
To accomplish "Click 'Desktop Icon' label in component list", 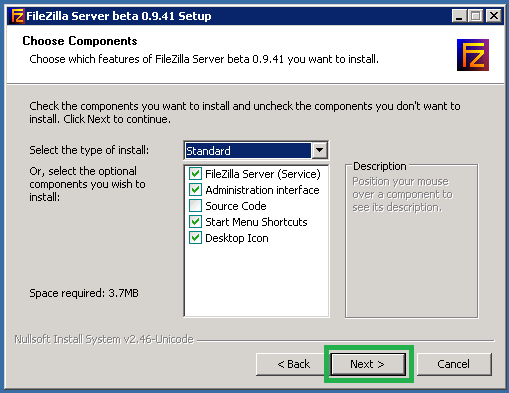I will (x=237, y=238).
